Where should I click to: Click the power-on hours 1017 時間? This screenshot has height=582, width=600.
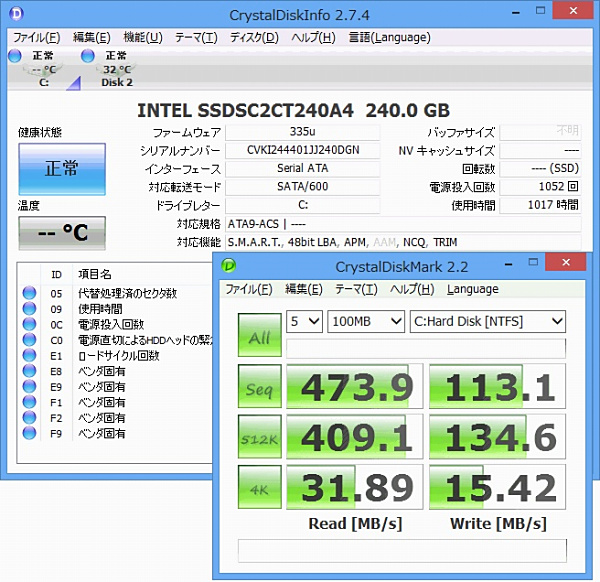[x=540, y=205]
